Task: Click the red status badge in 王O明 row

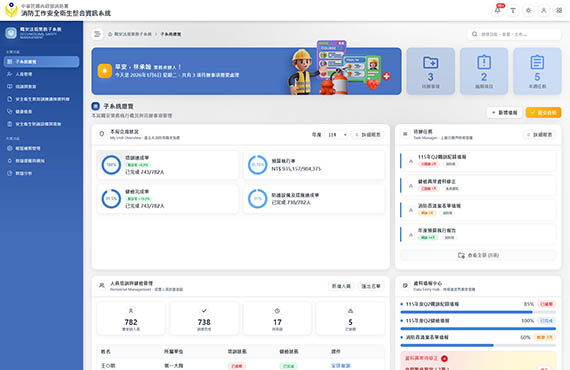Action: pyautogui.click(x=237, y=366)
